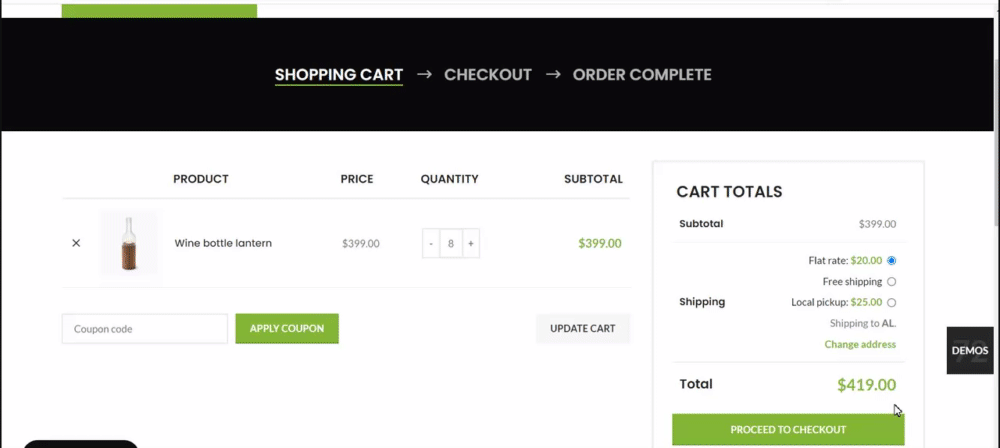Remove Wine bottle lantern from cart
This screenshot has height=448, width=1000.
click(76, 243)
